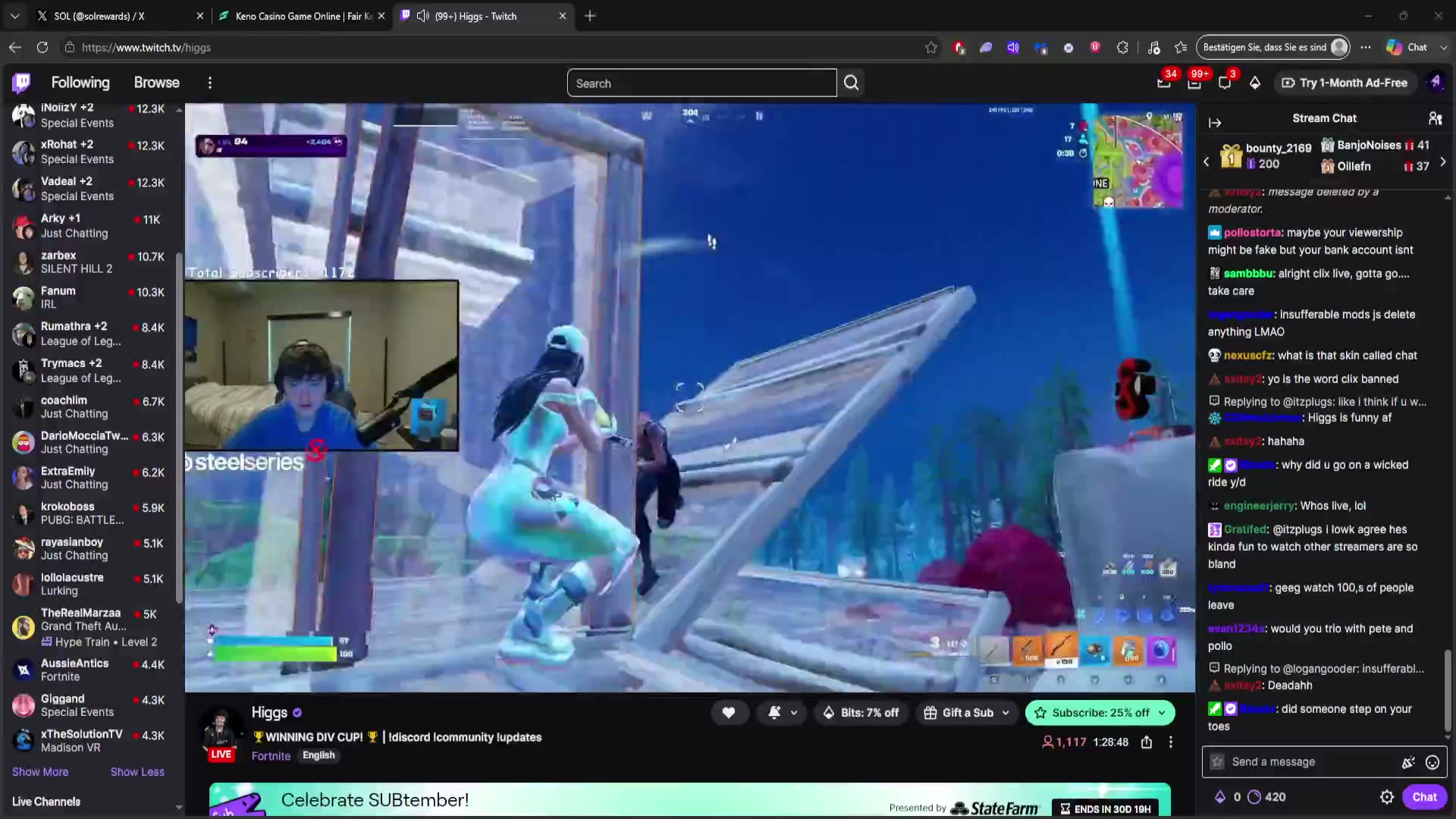Collapse the Stream Chat panel
Viewport: 1456px width, 819px height.
pos(1215,122)
